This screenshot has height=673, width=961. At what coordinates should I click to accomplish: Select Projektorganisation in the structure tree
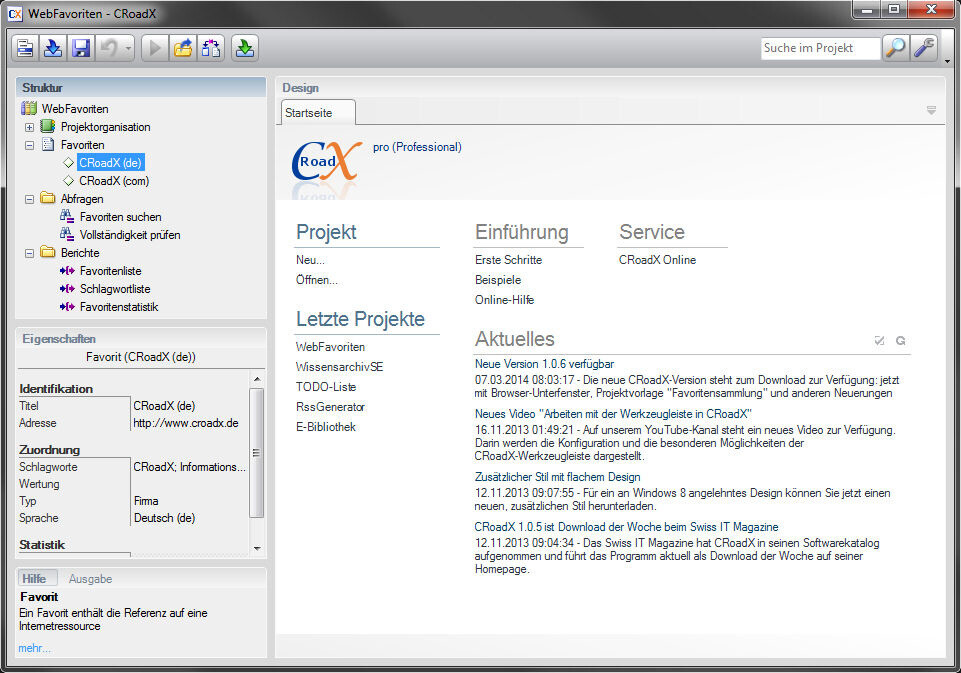tap(105, 127)
